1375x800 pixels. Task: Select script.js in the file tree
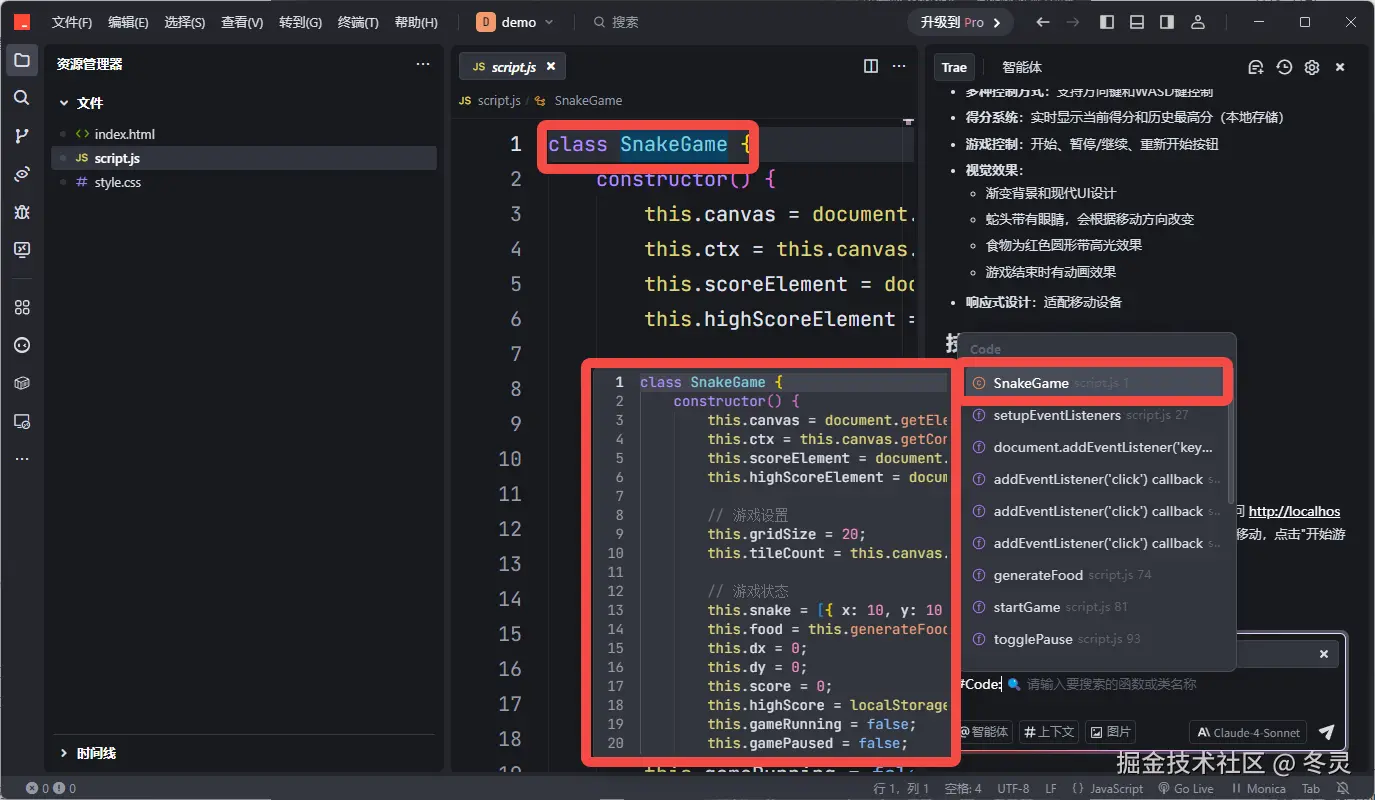click(x=244, y=158)
